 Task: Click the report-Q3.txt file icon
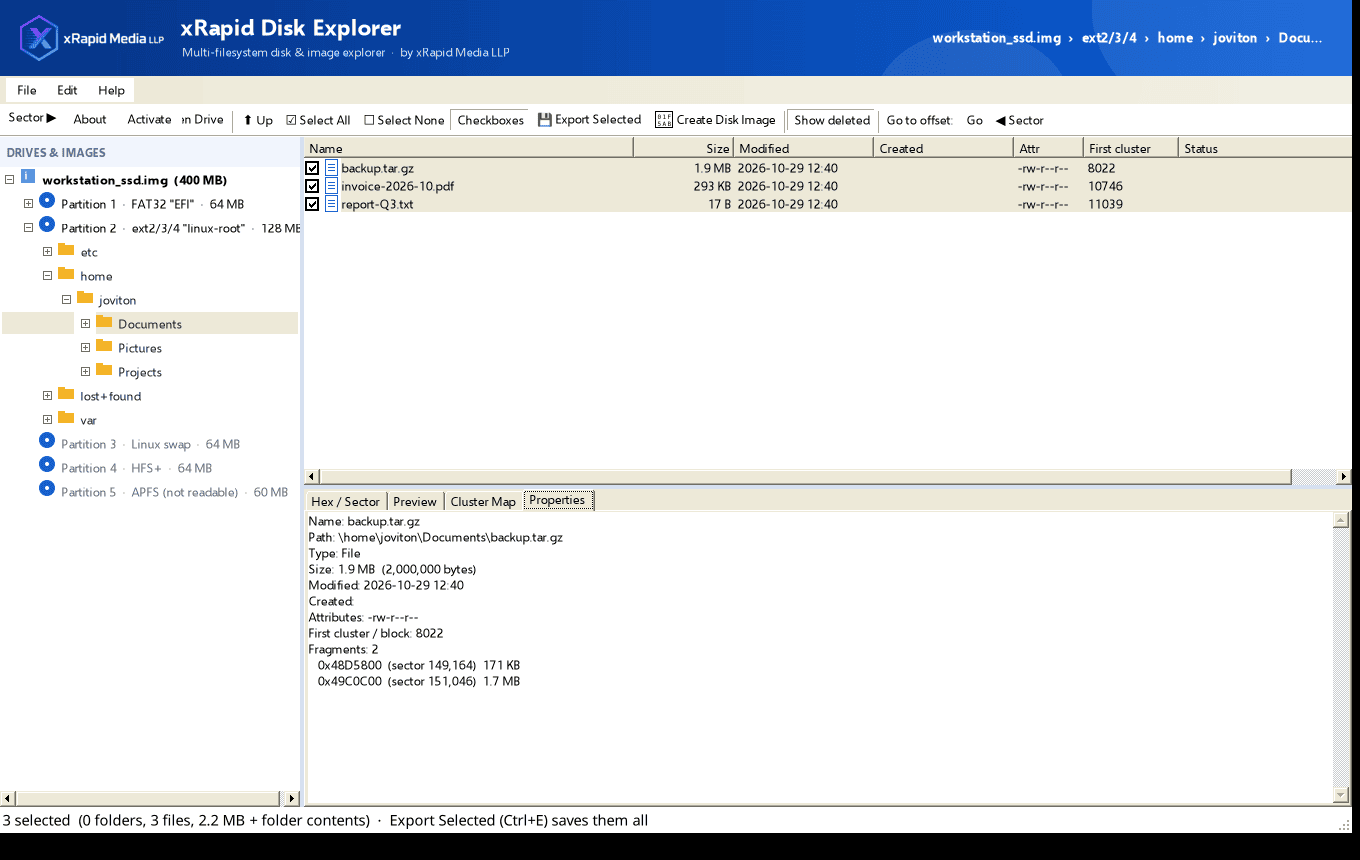pyautogui.click(x=331, y=204)
